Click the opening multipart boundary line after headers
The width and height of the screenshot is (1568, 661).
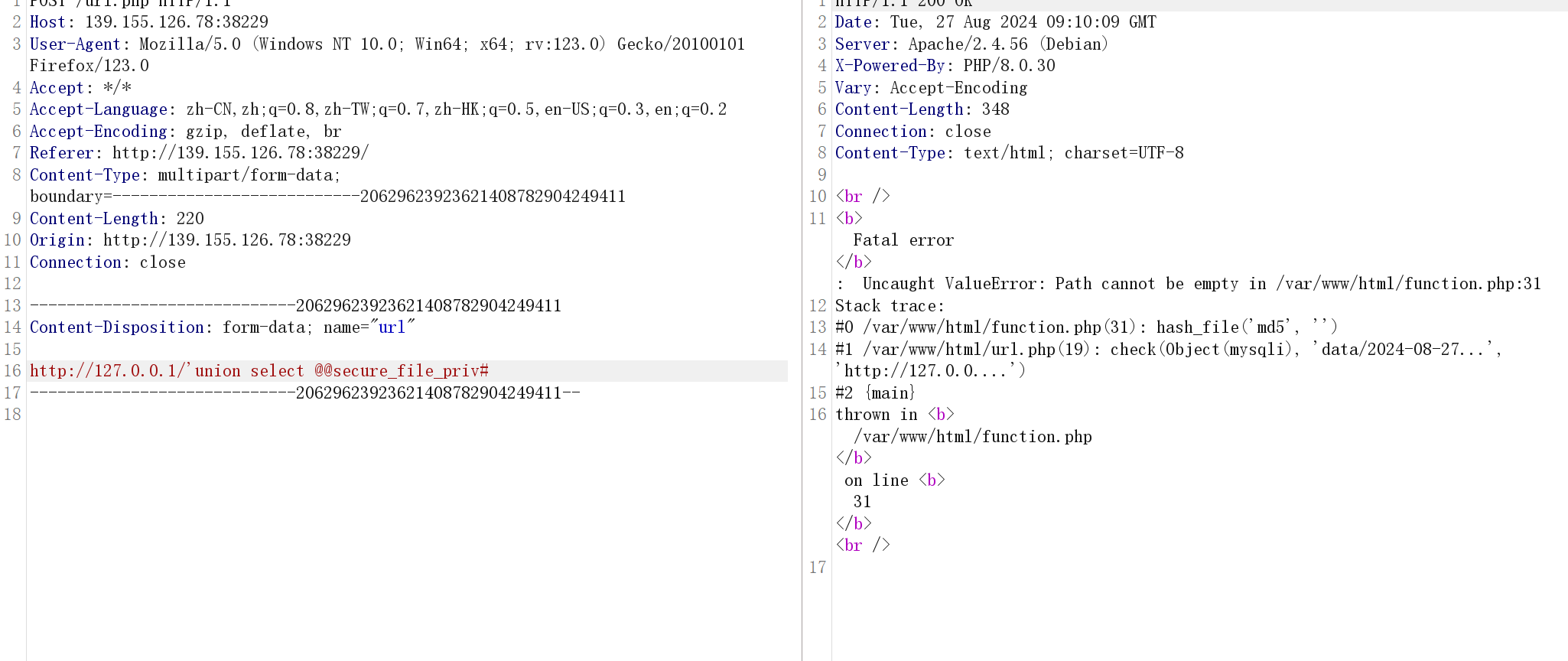tap(295, 306)
